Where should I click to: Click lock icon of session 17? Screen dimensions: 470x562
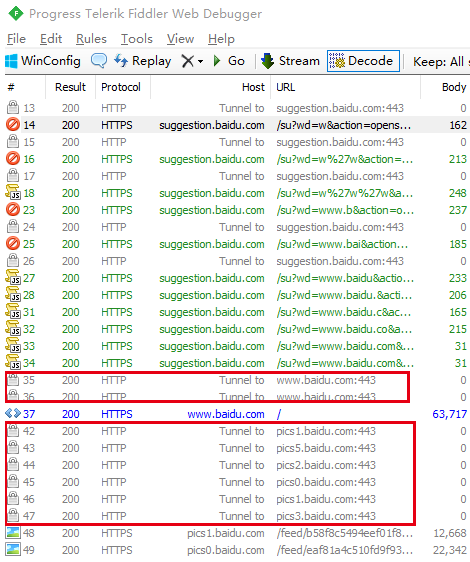(13, 175)
